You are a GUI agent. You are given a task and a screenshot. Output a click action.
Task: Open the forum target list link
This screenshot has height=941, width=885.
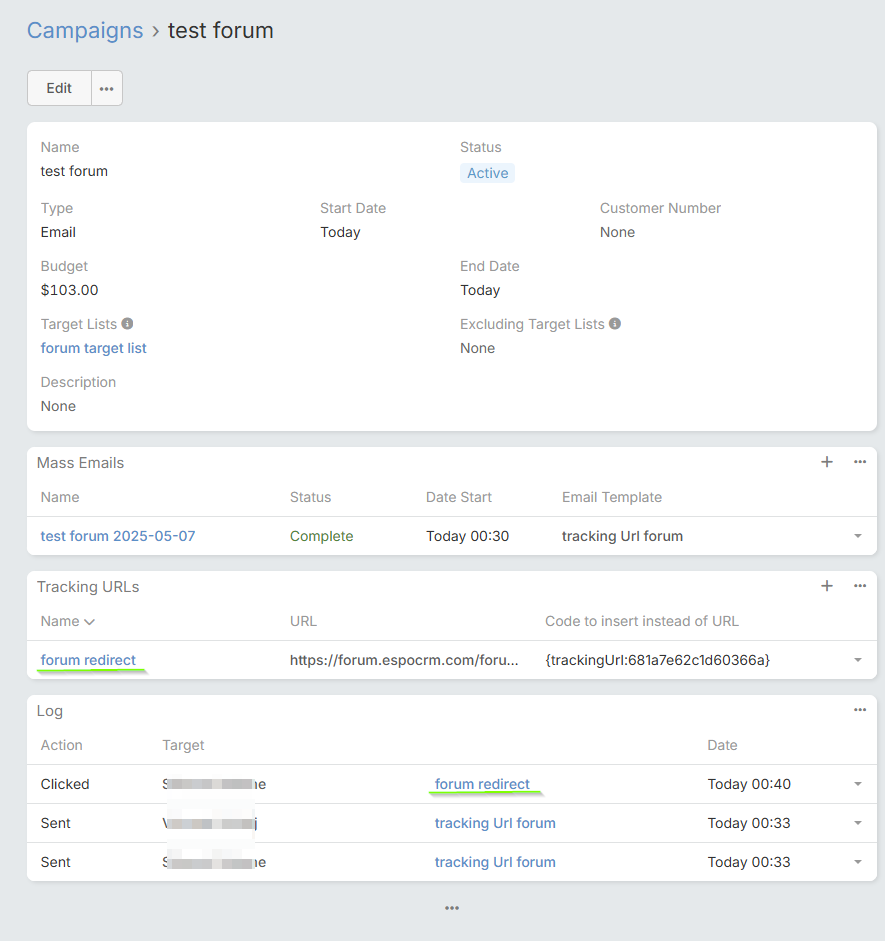(94, 348)
